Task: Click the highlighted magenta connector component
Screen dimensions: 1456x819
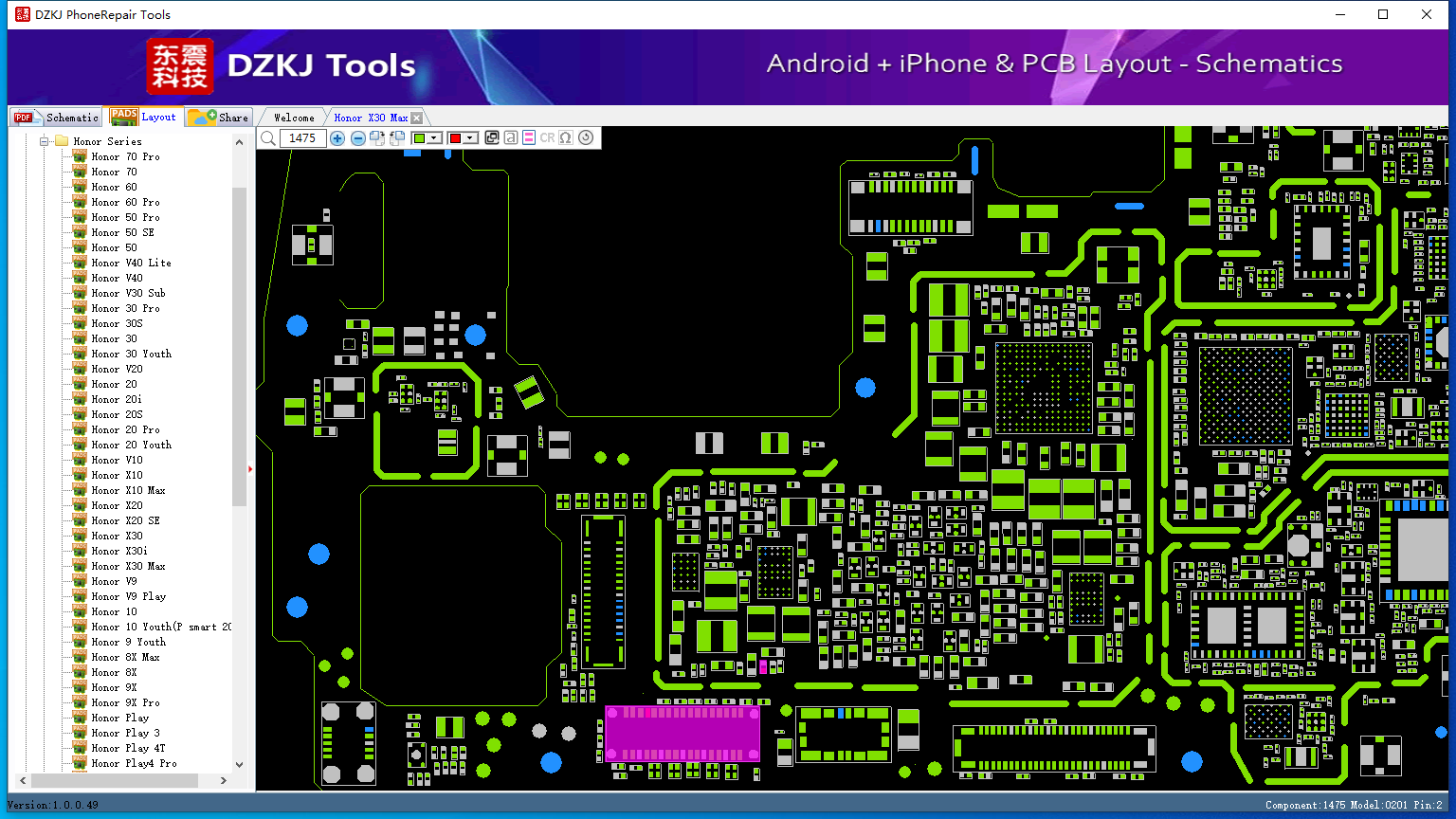Action: tap(682, 733)
